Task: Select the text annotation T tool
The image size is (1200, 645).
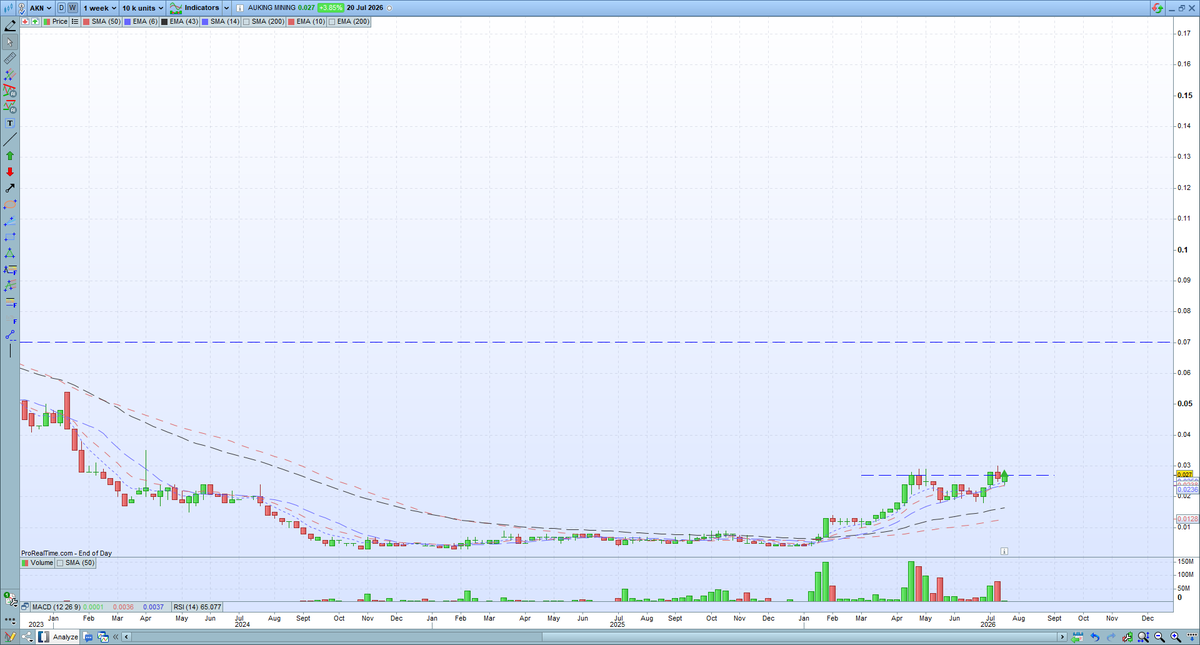Action: point(10,123)
